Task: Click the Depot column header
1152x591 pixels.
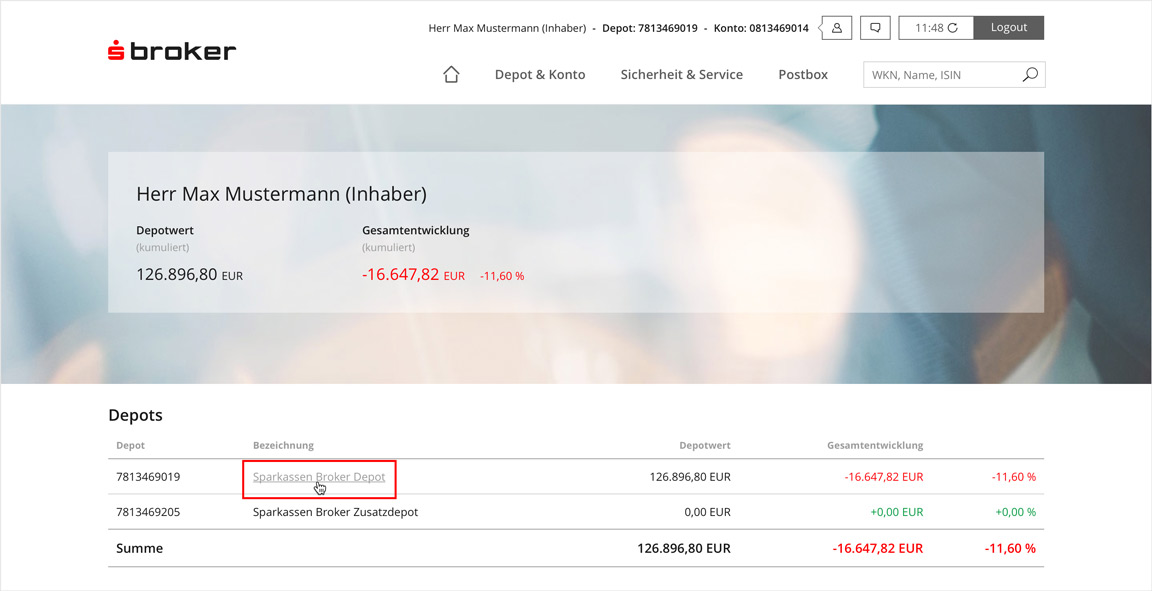Action: click(x=131, y=445)
